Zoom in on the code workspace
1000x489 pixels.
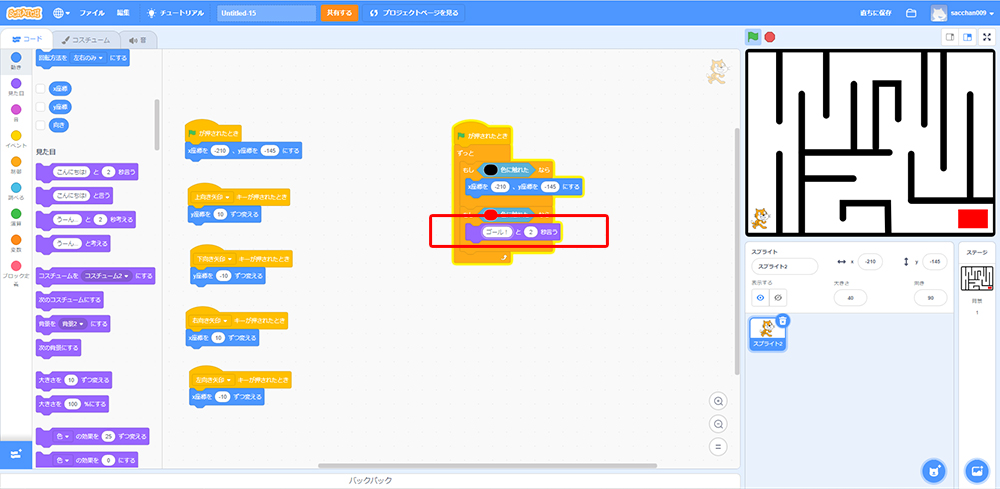[x=718, y=400]
